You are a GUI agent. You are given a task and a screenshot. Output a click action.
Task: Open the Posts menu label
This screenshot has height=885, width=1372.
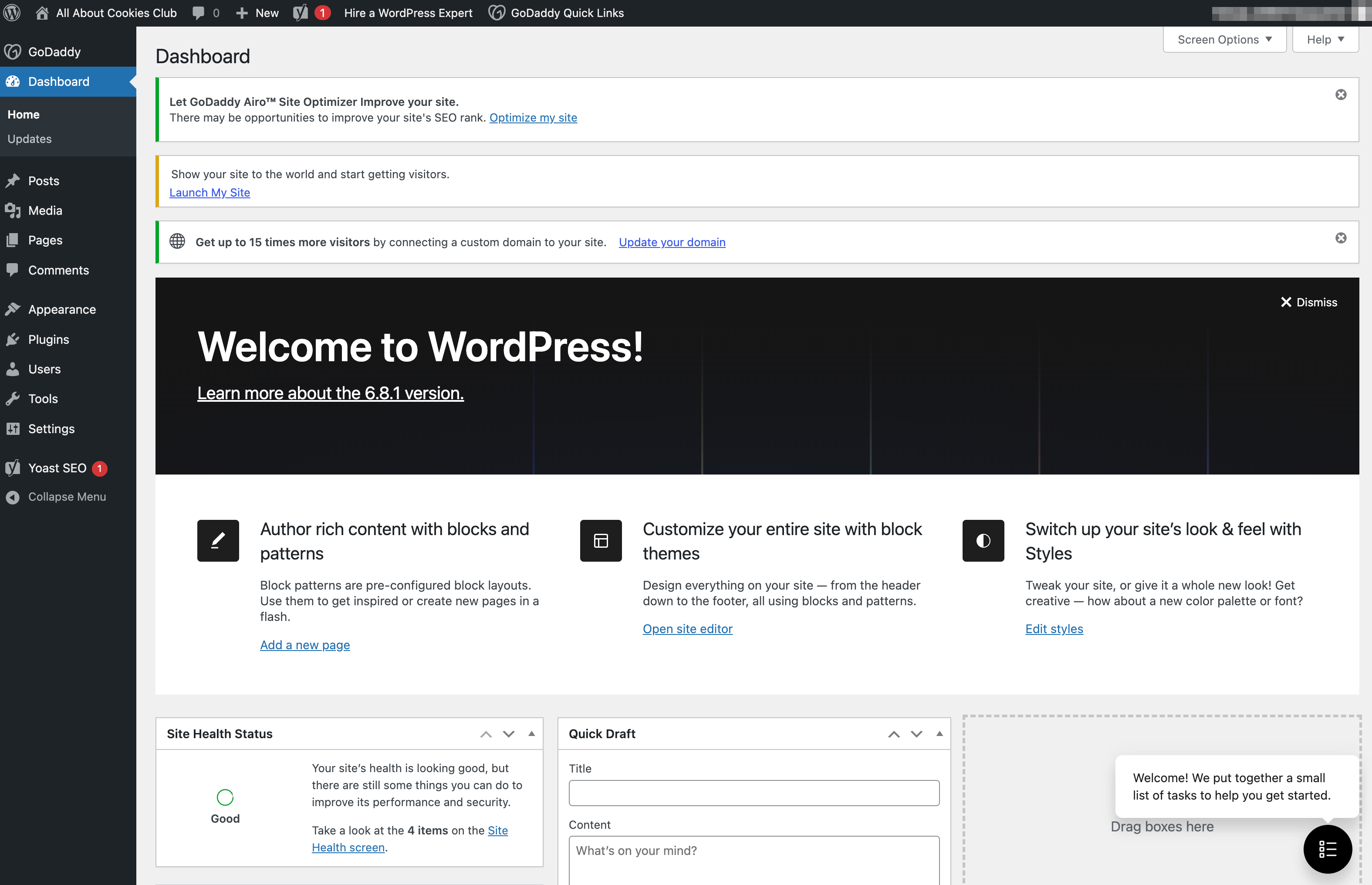coord(44,181)
